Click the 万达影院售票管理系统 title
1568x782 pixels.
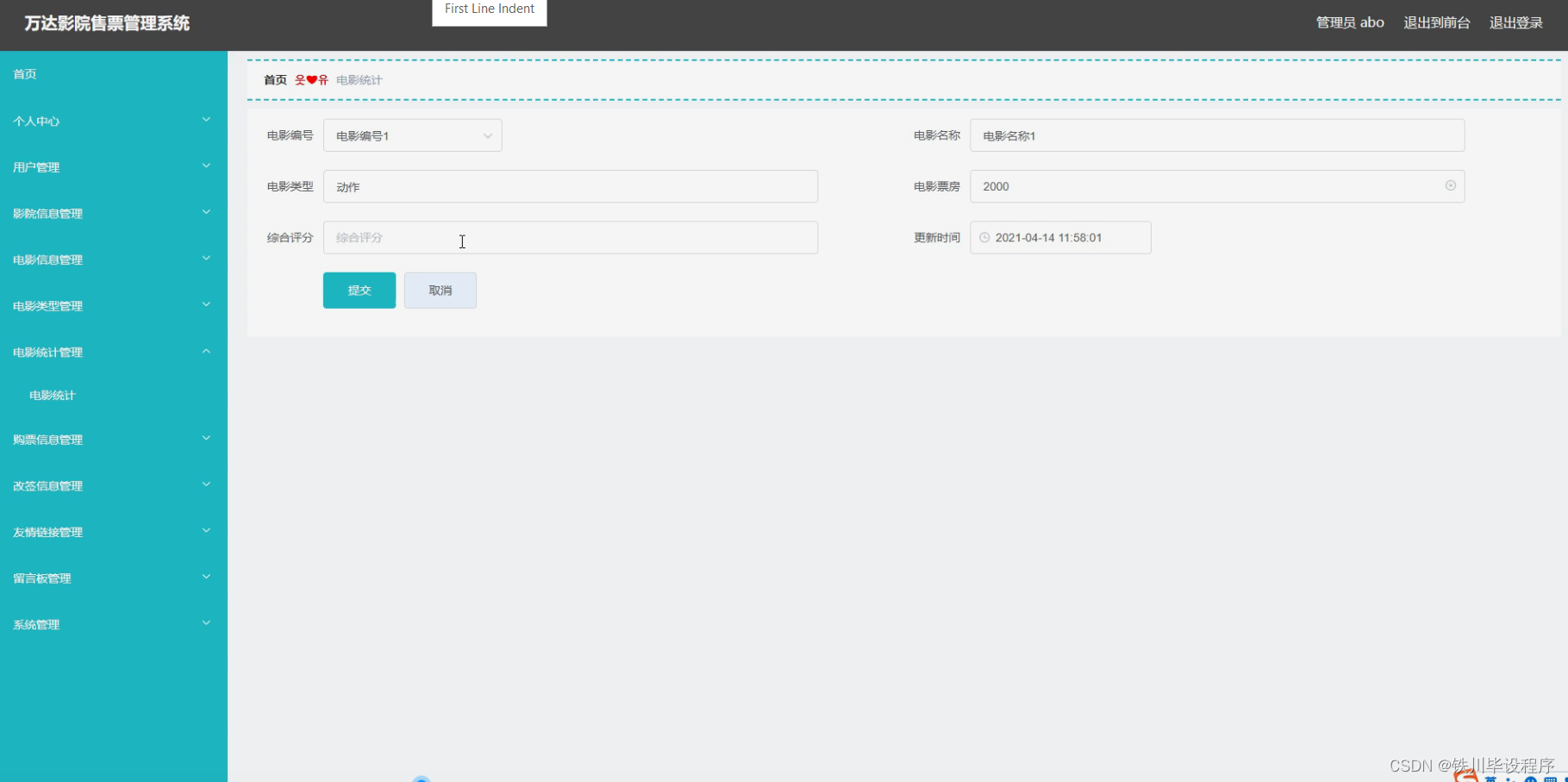(x=107, y=23)
